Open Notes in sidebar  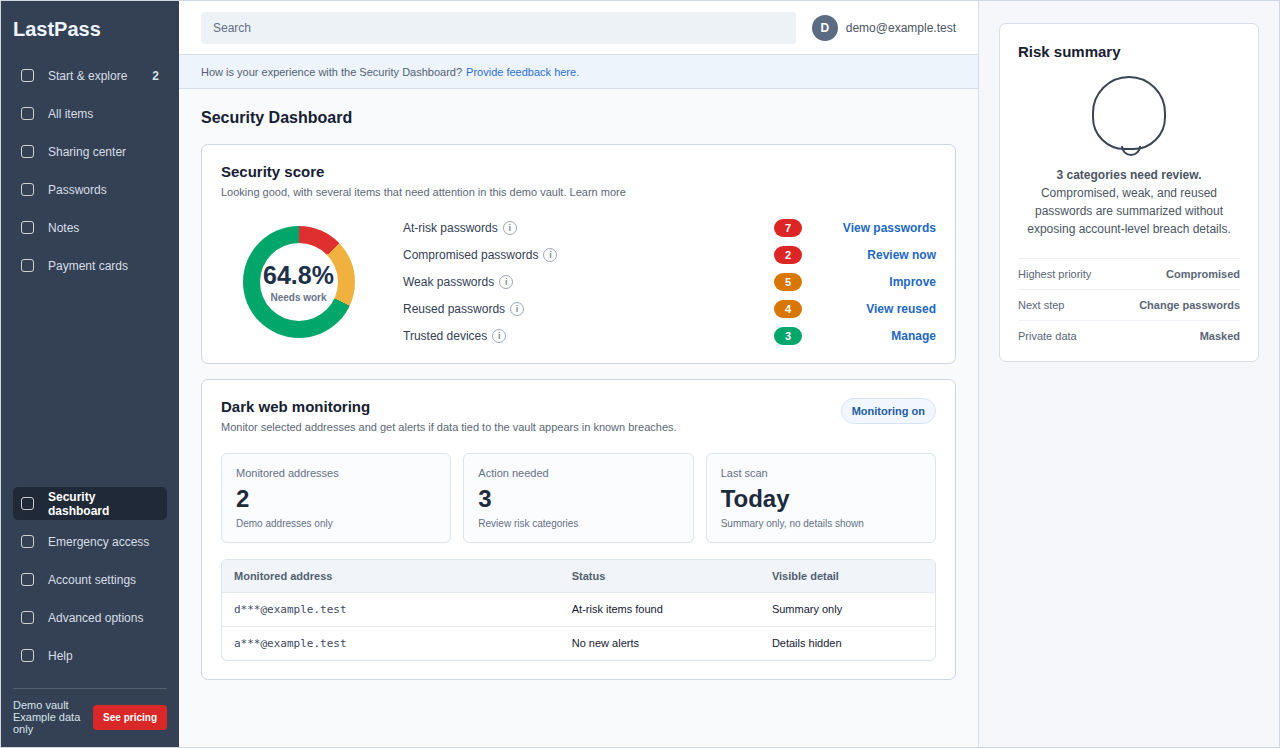coord(90,228)
